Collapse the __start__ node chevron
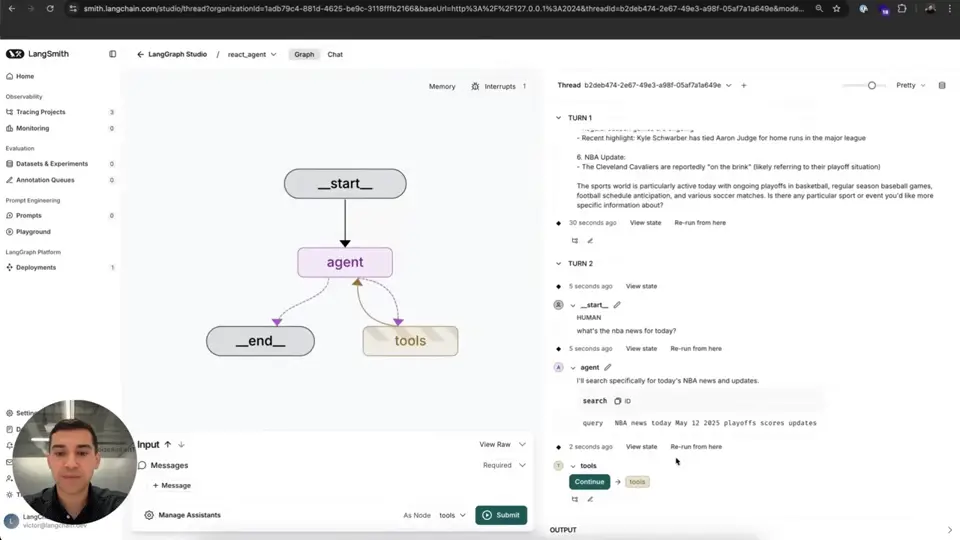 (573, 305)
